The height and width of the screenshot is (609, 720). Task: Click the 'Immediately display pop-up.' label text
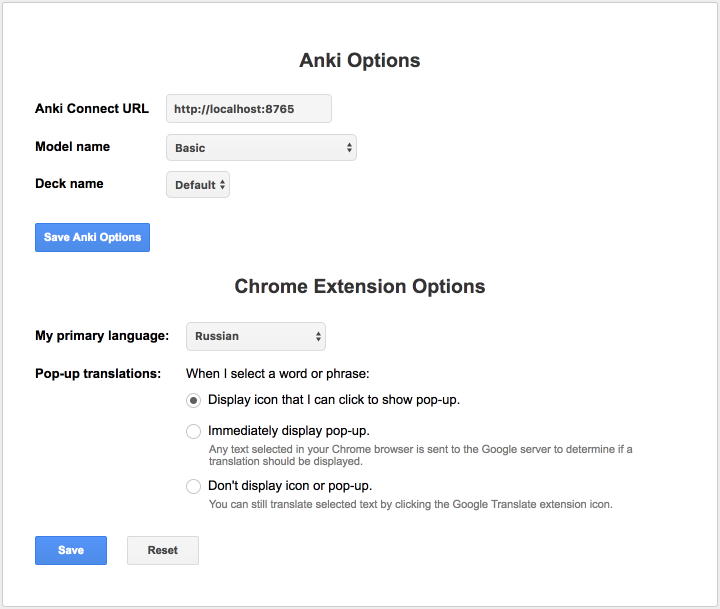click(x=289, y=431)
